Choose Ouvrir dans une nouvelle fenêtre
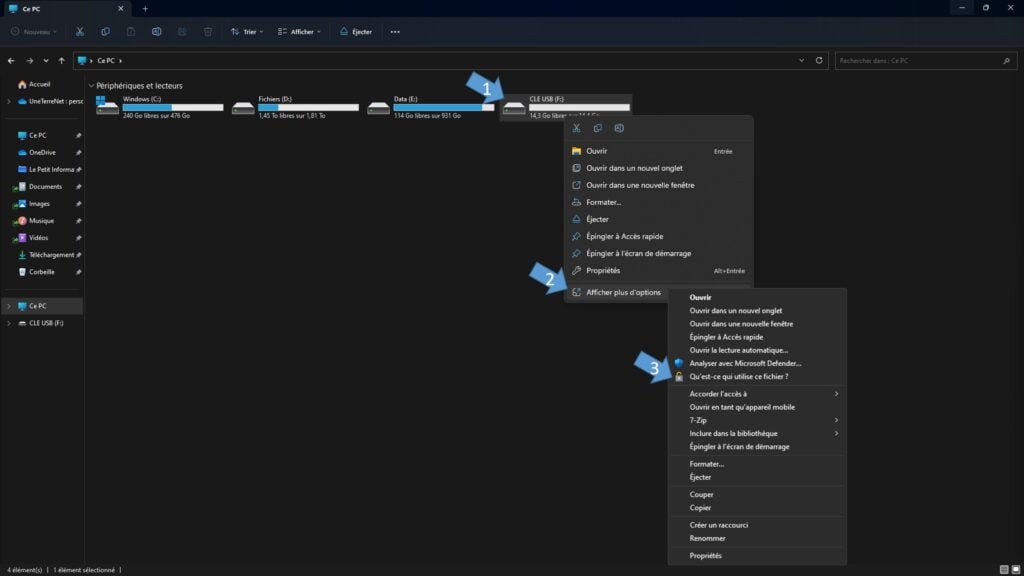This screenshot has width=1024, height=576. click(658, 185)
